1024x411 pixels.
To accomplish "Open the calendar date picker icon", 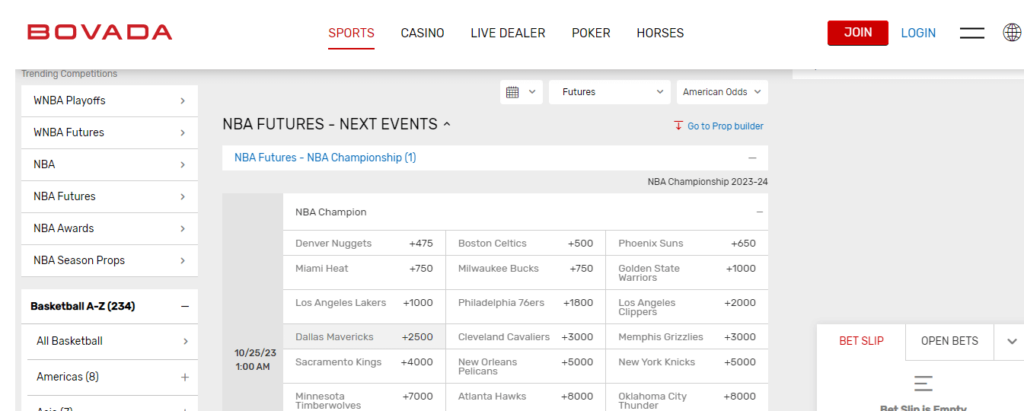I will point(513,92).
